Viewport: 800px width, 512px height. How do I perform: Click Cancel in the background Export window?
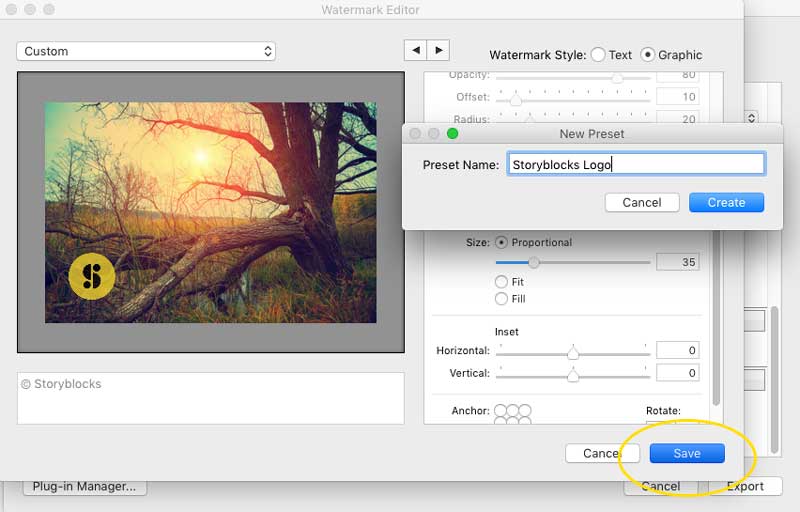661,487
